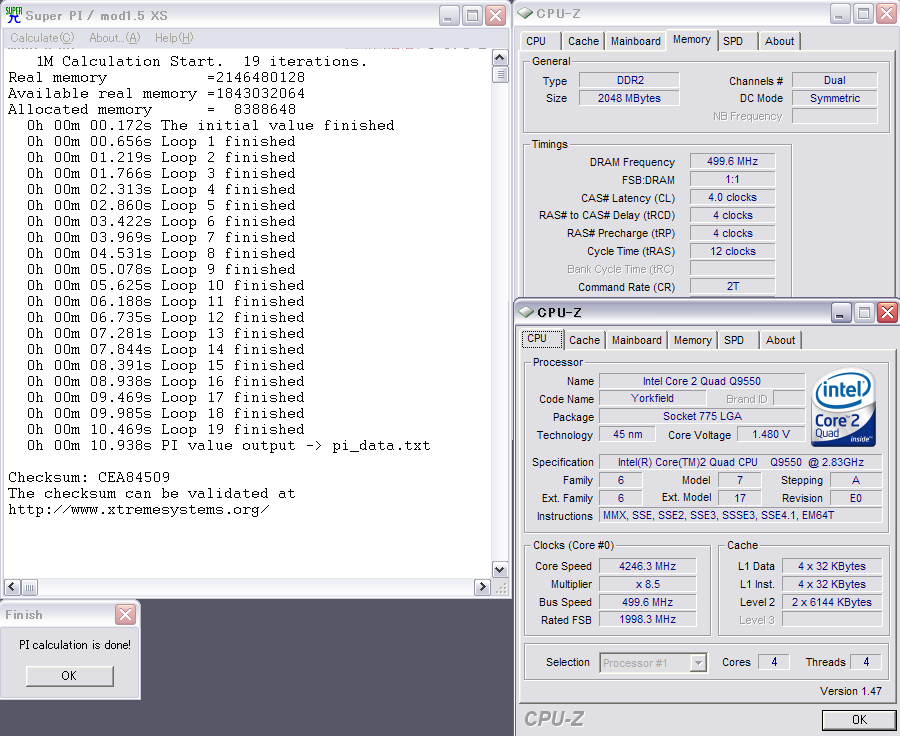Click the 'PI value output -> pi_data.txt' line
Image resolution: width=900 pixels, height=736 pixels.
point(228,446)
